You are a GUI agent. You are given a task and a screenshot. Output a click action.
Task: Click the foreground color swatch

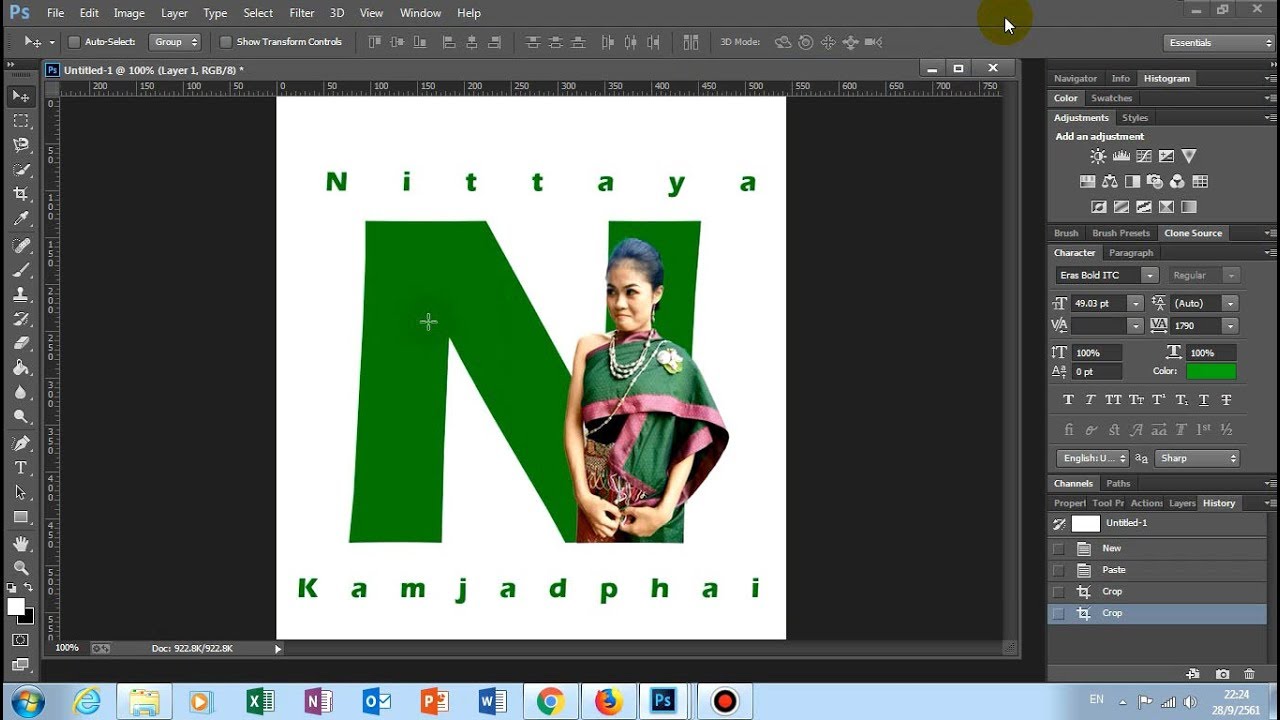click(x=16, y=607)
